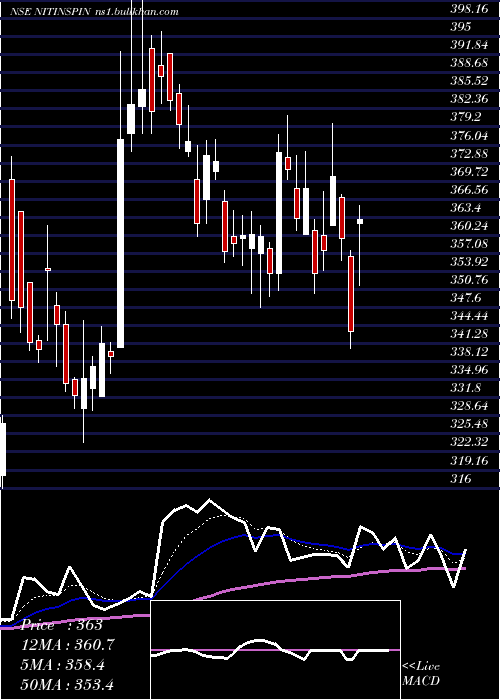Click the 369.72 price axis label
This screenshot has width=500, height=700.
[468, 171]
